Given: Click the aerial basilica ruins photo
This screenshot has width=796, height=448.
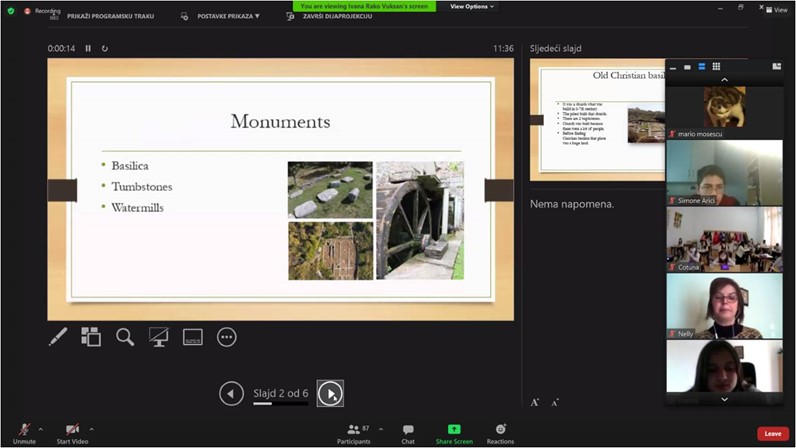Looking at the screenshot, I should (330, 250).
